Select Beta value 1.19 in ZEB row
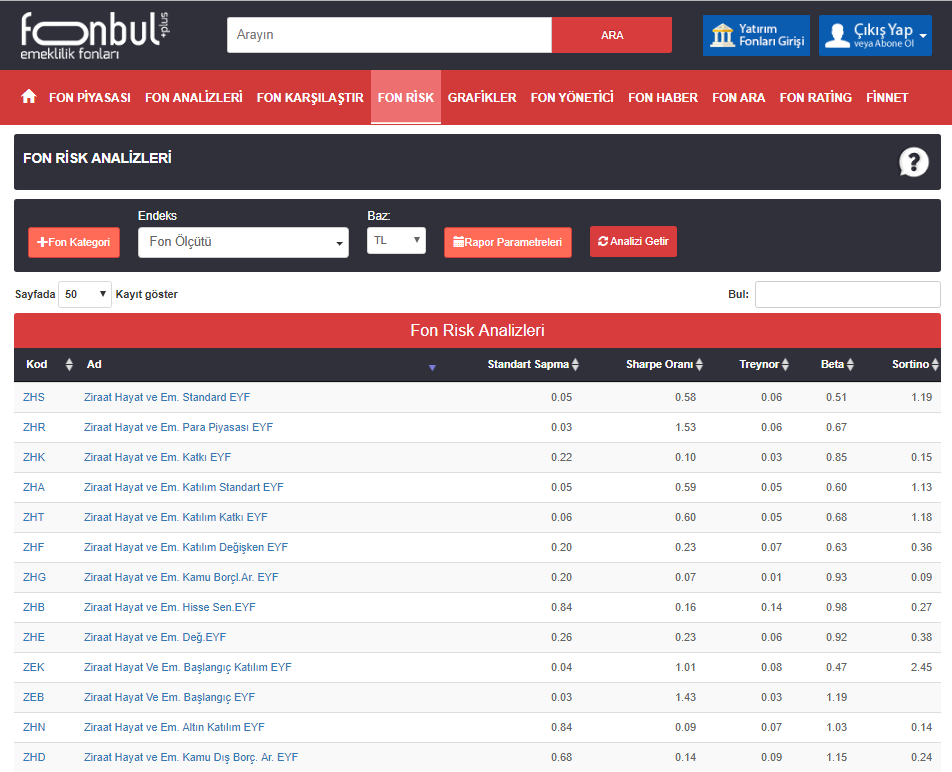The width and height of the screenshot is (952, 772). [836, 697]
